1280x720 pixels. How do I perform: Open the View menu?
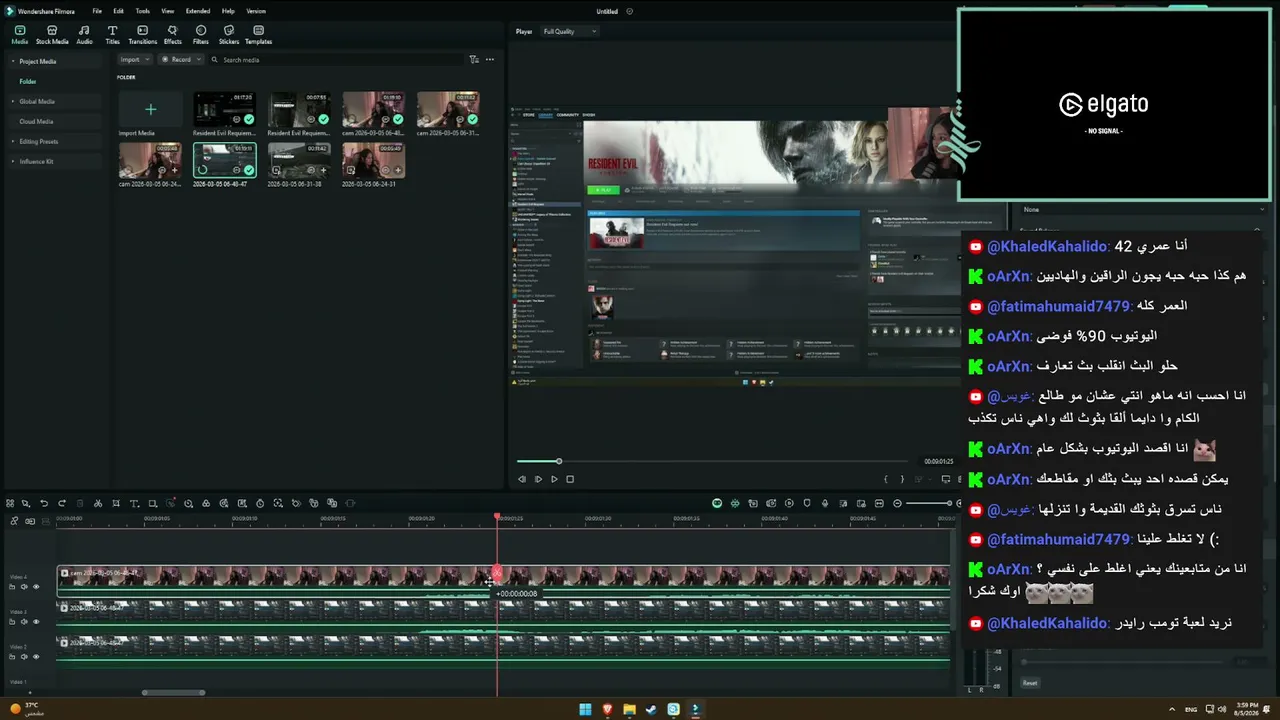pos(167,11)
